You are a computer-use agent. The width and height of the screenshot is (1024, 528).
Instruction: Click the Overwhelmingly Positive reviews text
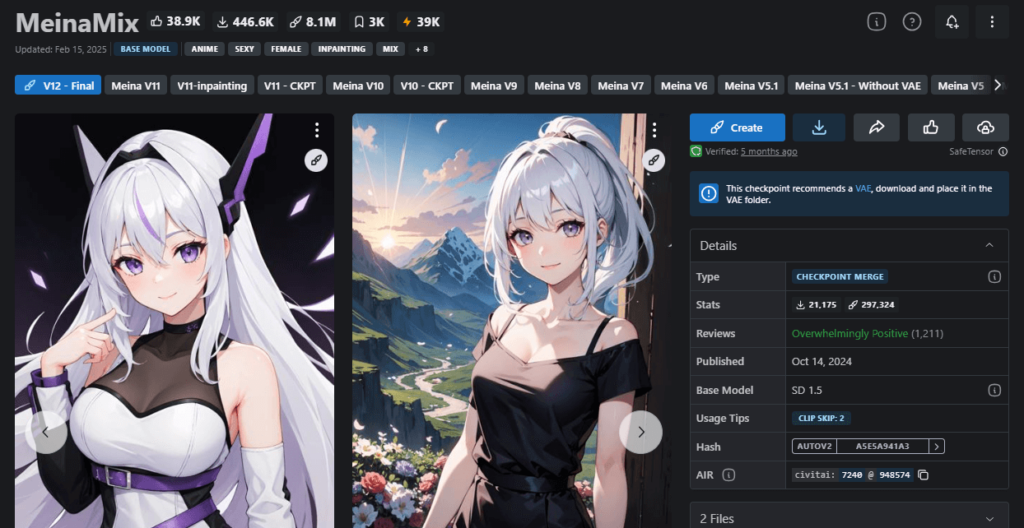(850, 333)
